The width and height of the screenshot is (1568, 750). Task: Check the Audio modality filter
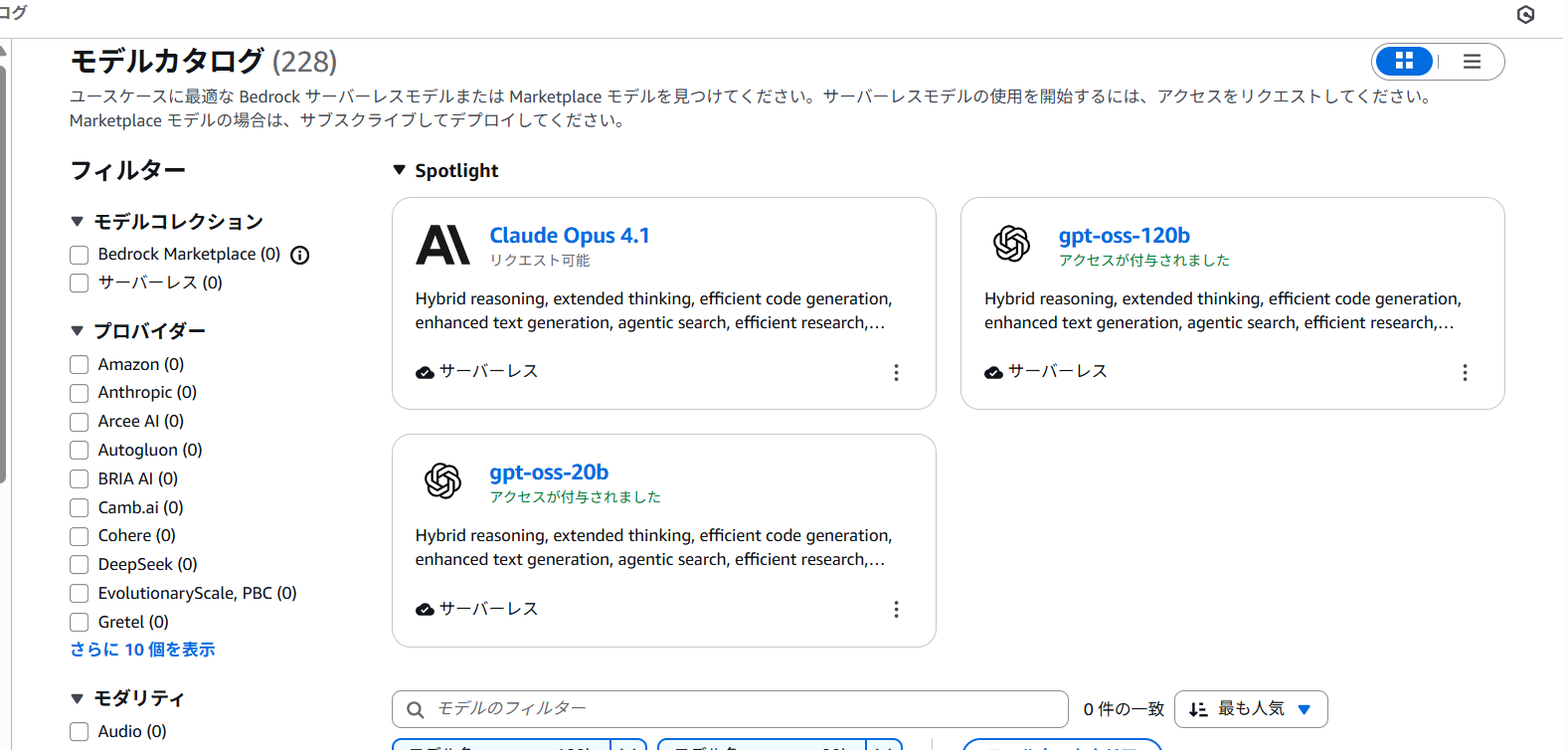80,732
